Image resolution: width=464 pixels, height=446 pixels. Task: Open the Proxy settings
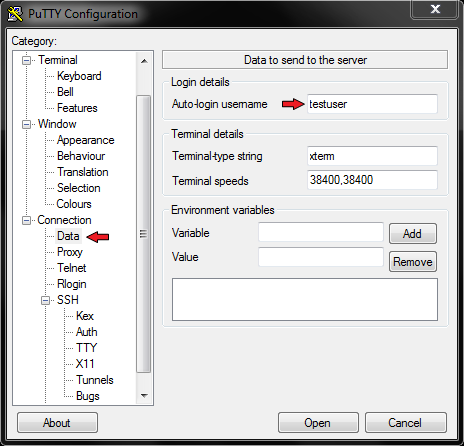click(70, 252)
